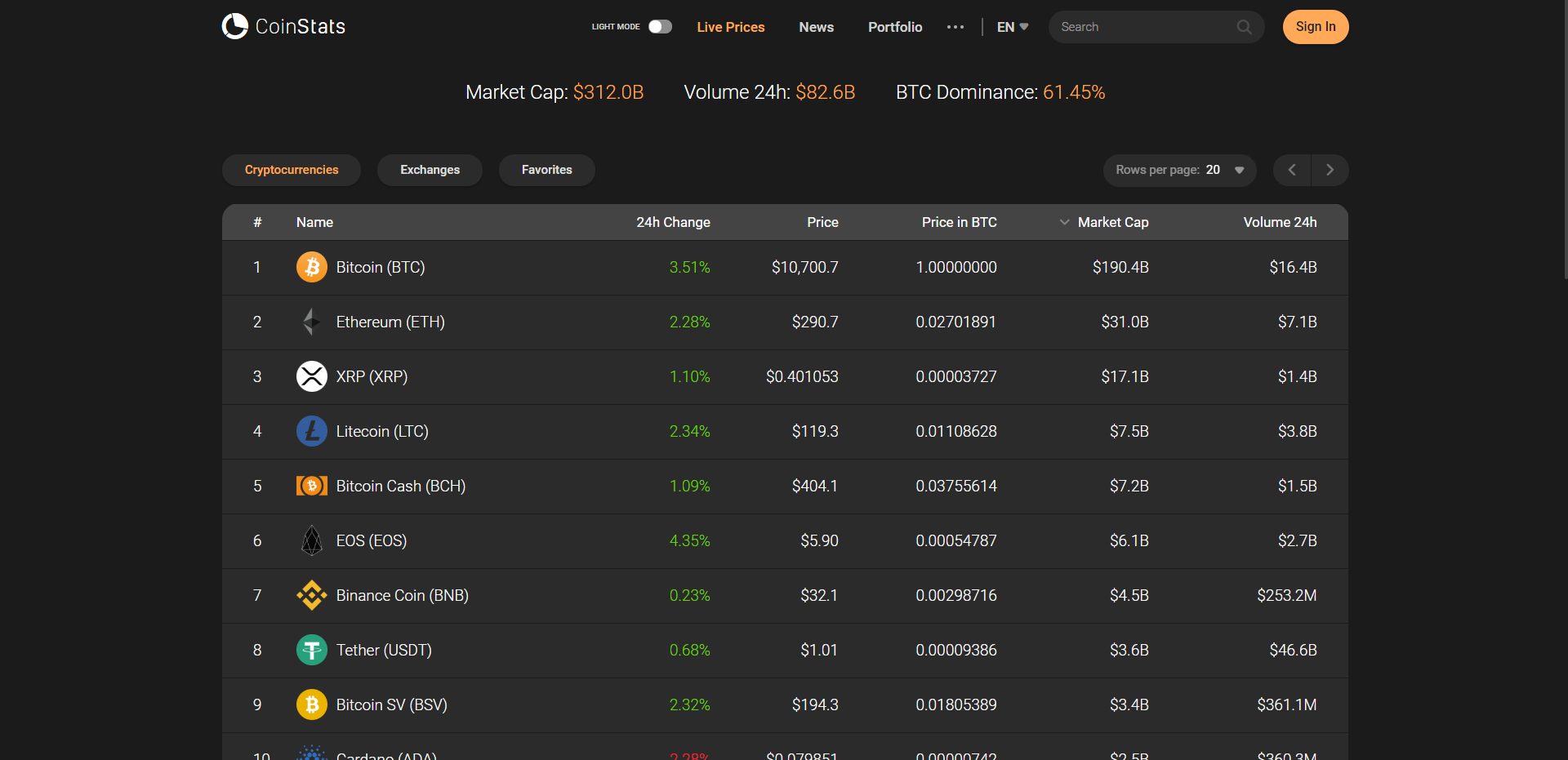
Task: Click Bitcoin market cap $190.4B
Action: 1120,267
